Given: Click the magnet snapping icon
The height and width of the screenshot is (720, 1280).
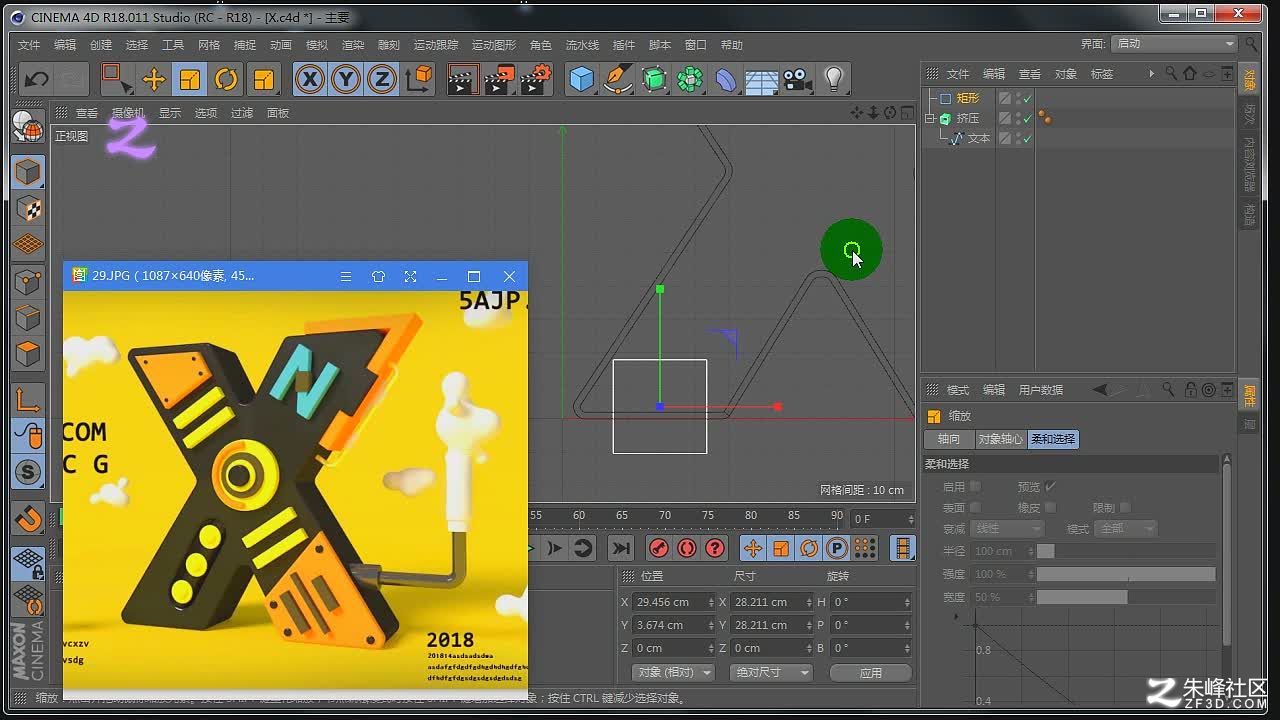Looking at the screenshot, I should coord(28,519).
